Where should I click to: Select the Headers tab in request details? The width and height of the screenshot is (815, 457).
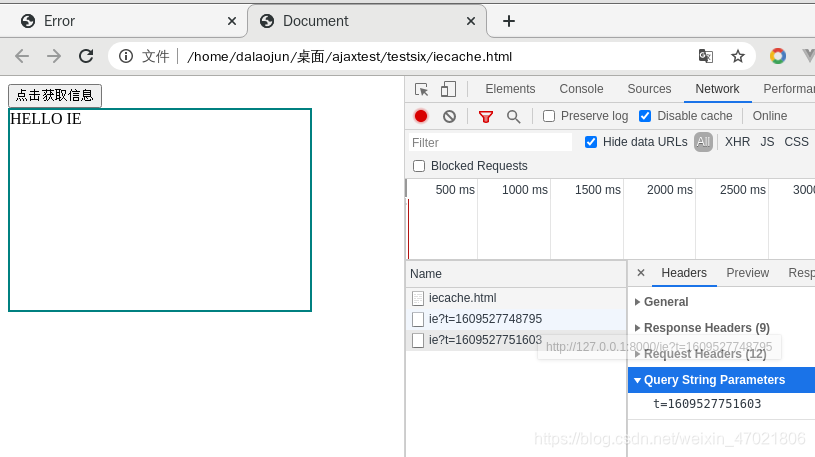coord(684,273)
